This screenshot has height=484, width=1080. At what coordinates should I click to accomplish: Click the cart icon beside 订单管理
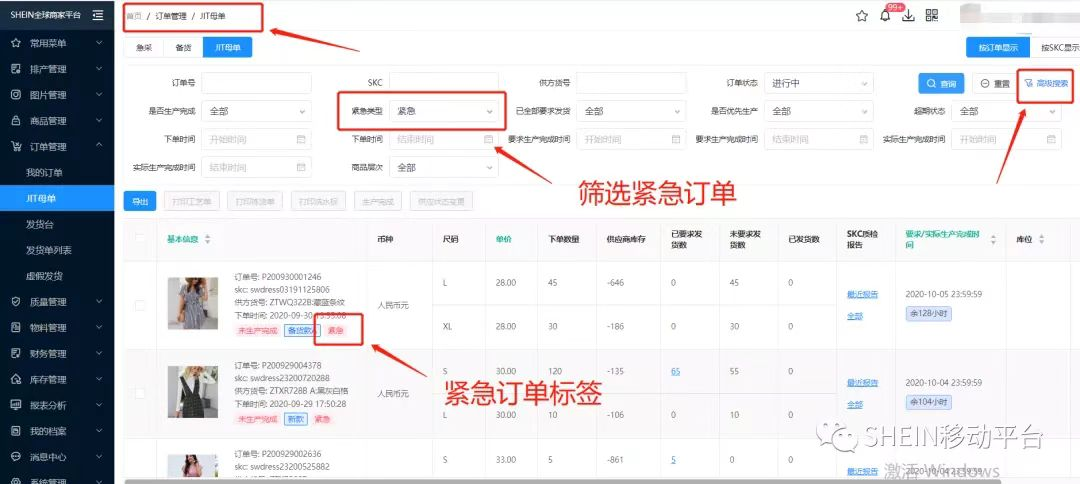coord(16,147)
